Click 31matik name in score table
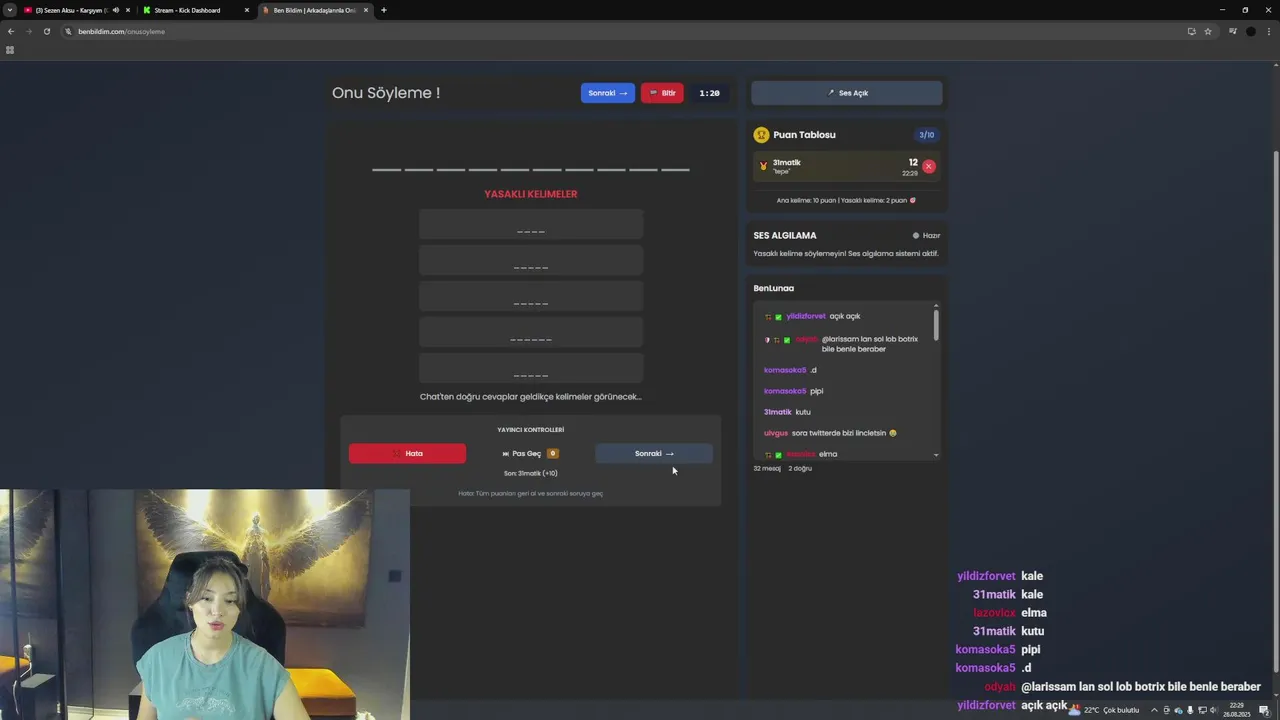Image resolution: width=1280 pixels, height=720 pixels. [787, 162]
